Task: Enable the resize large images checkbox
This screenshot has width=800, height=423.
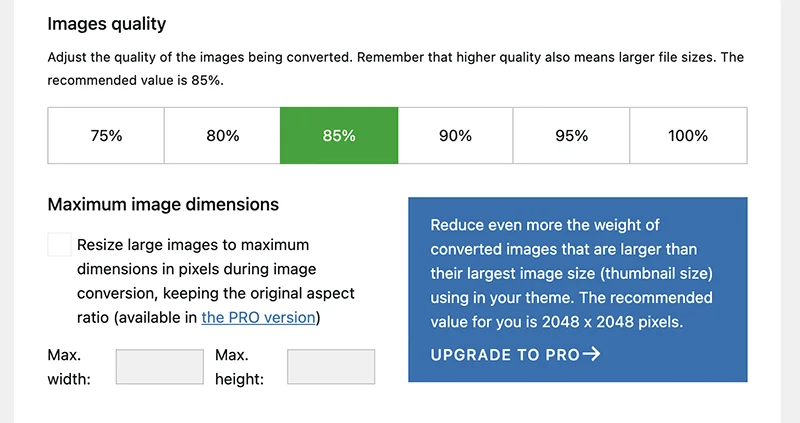Action: pos(60,245)
